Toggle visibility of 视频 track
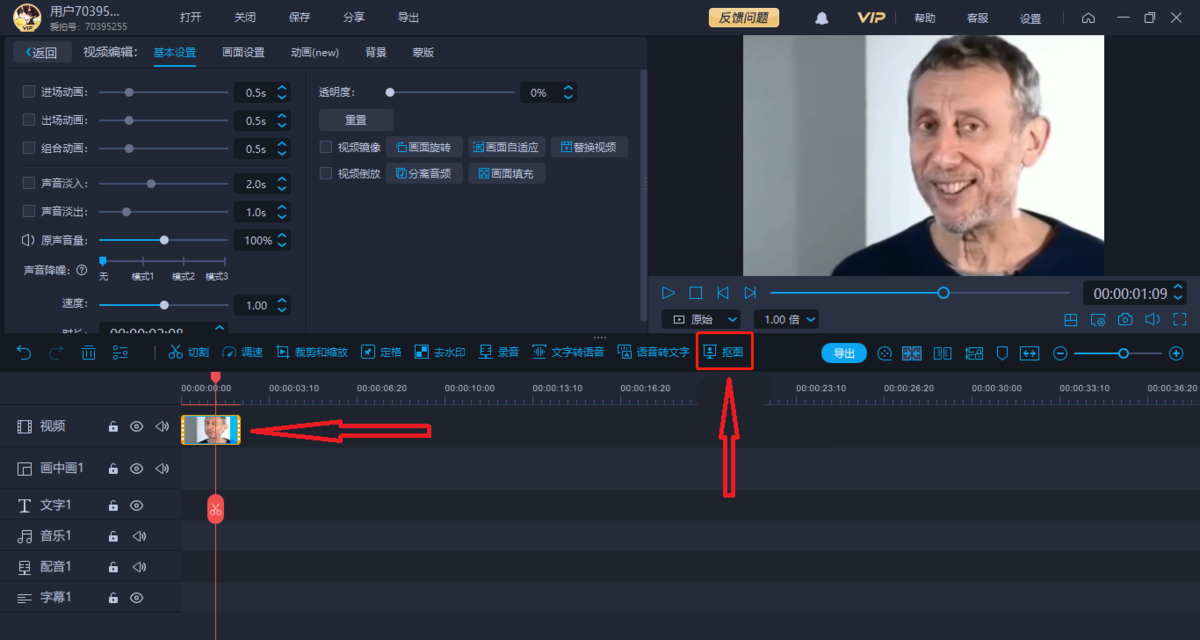This screenshot has height=640, width=1200. [137, 427]
